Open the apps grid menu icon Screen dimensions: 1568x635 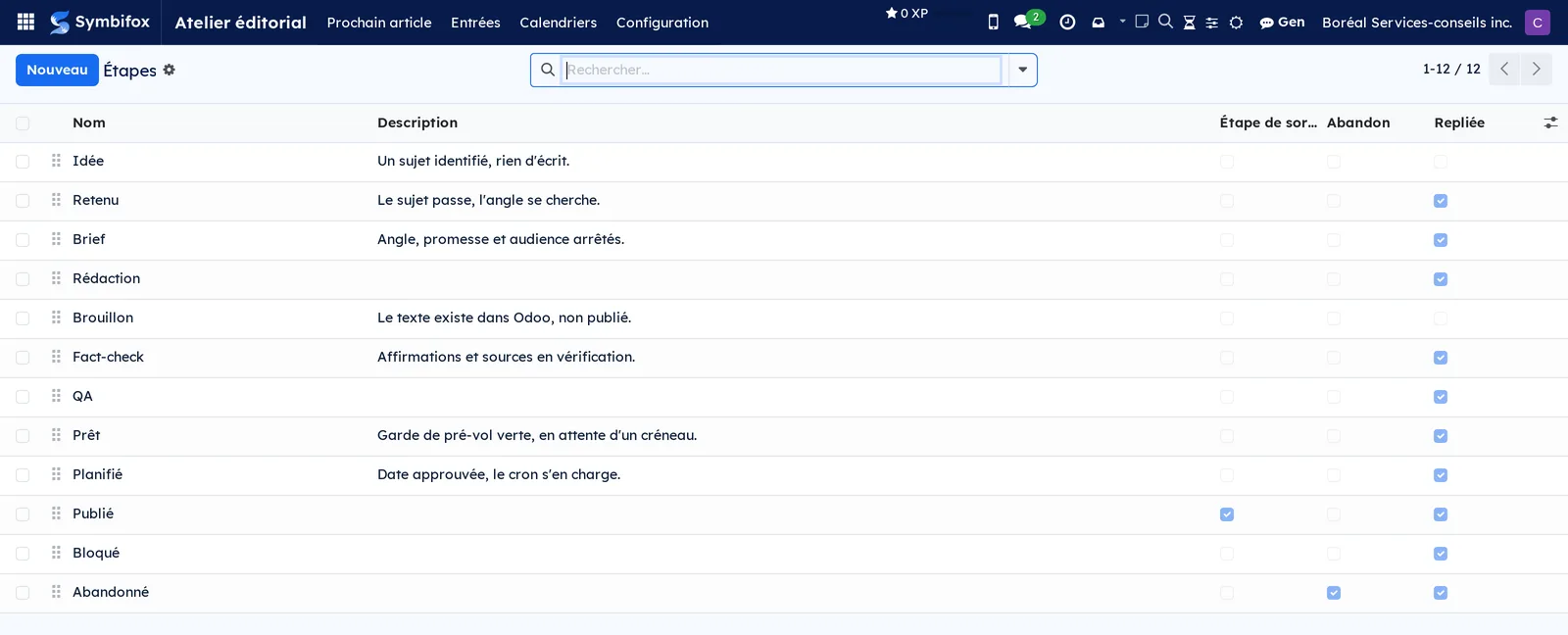click(x=26, y=22)
